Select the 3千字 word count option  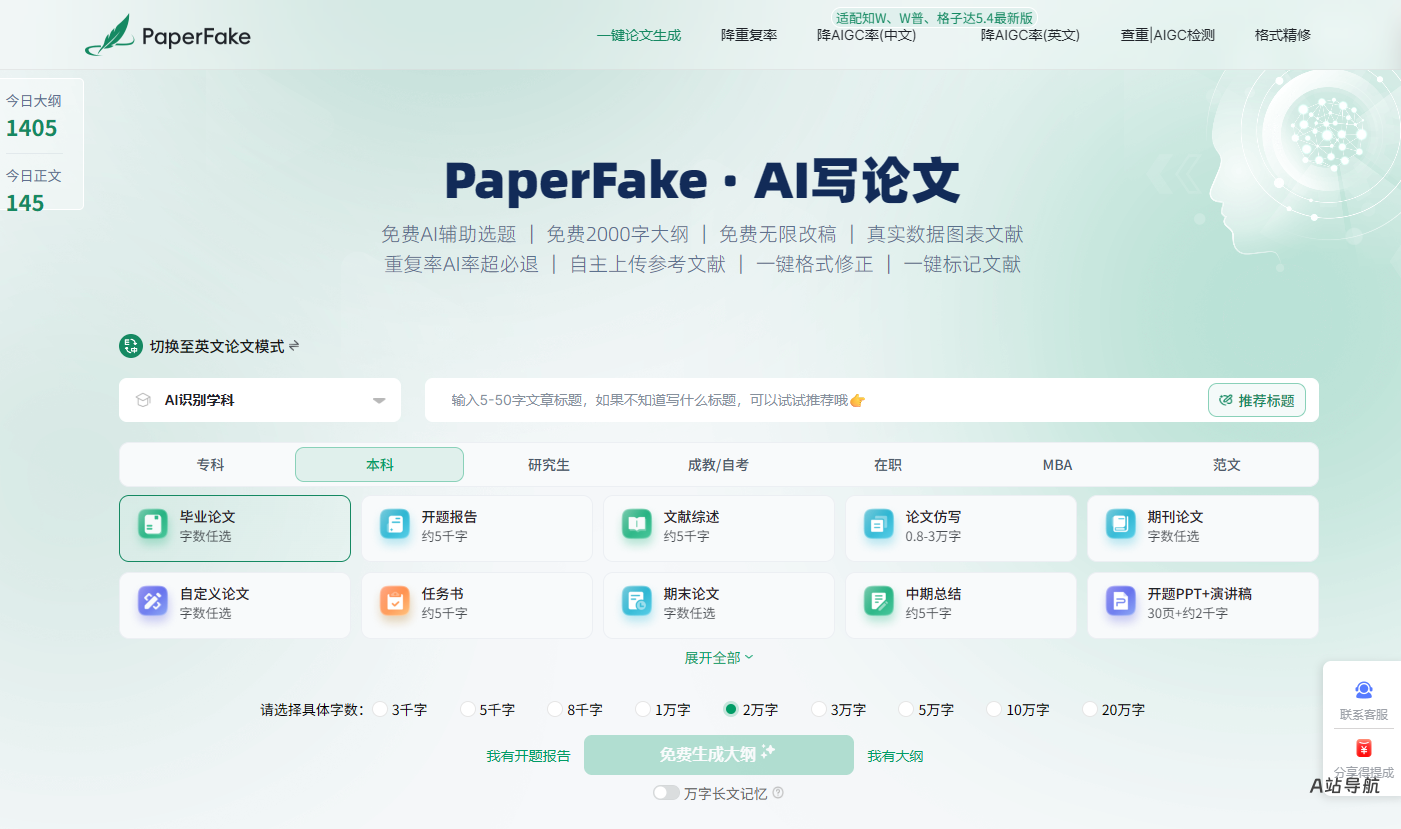[380, 709]
